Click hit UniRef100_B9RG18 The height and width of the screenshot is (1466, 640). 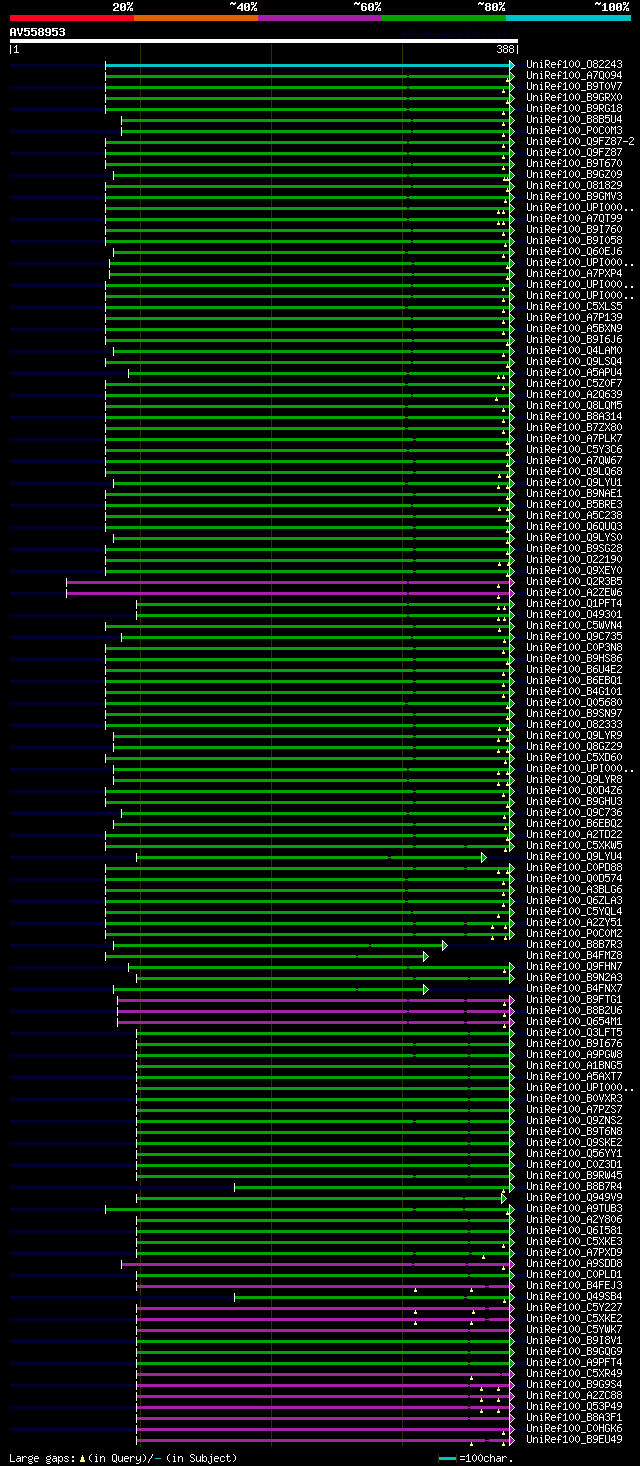pos(574,109)
